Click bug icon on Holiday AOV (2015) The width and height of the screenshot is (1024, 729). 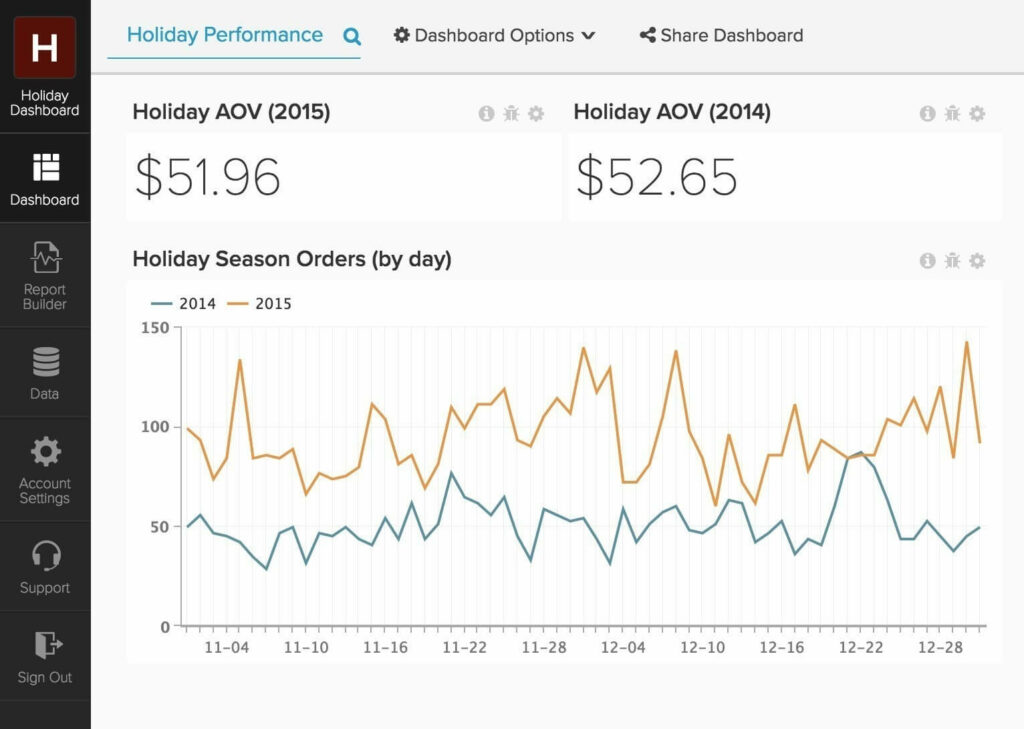click(x=511, y=114)
